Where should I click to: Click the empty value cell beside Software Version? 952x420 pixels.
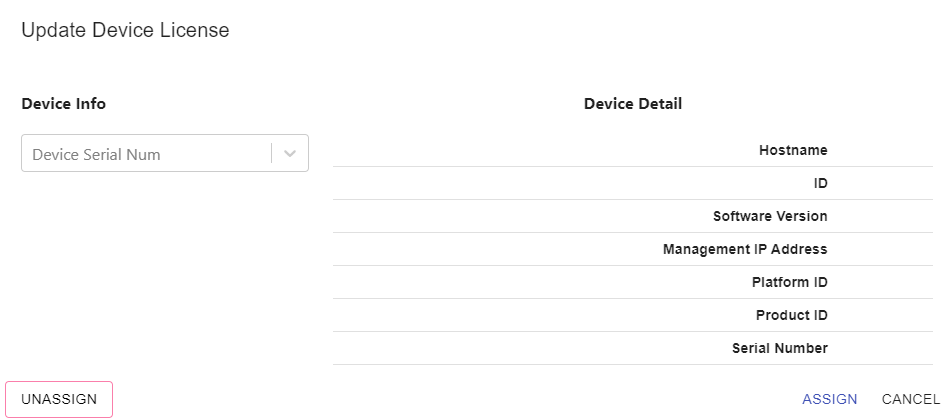(x=880, y=216)
